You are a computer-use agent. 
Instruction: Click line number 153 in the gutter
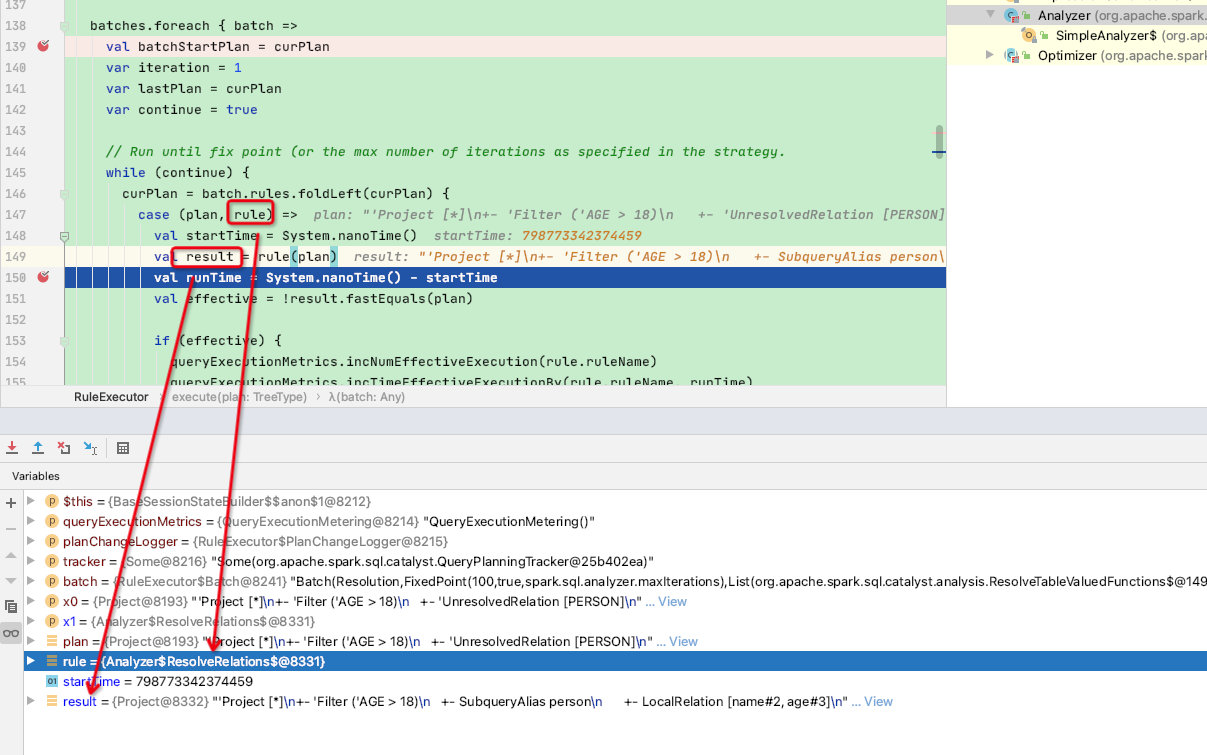coord(15,341)
